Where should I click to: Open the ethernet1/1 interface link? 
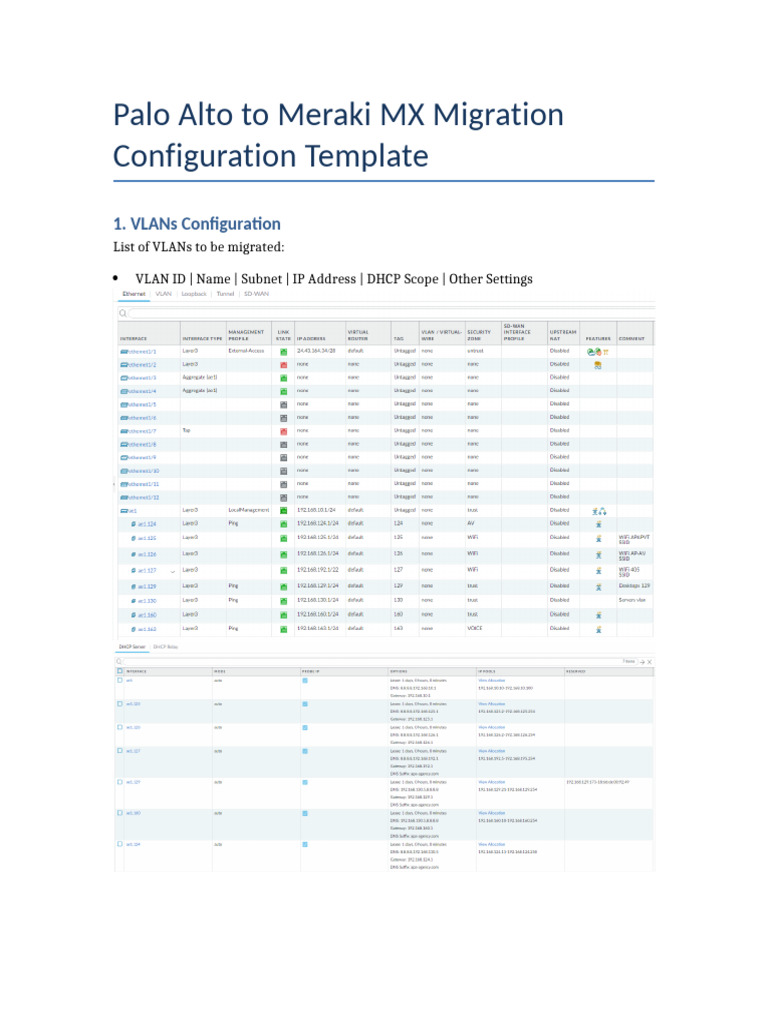coord(142,352)
